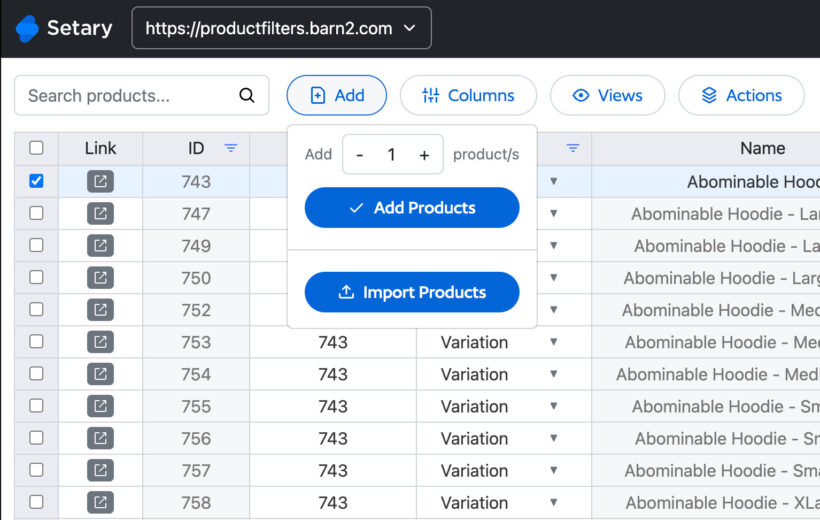Screen dimensions: 820x520
Task: Click the minus icon to decrease quantity
Action: [x=360, y=155]
